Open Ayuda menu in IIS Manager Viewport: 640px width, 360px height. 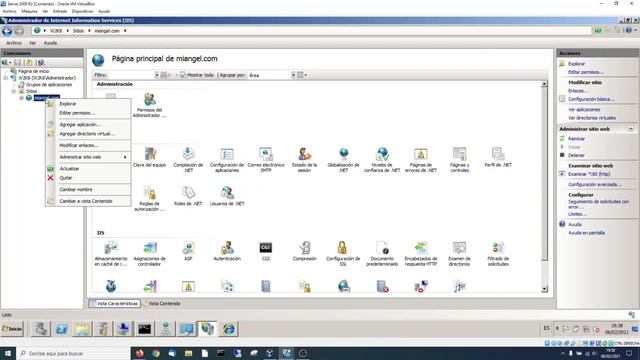50,43
